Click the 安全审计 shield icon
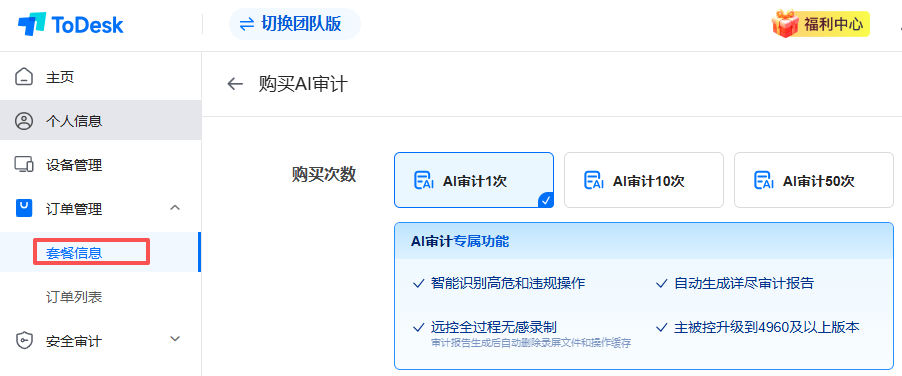902x376 pixels. 24,341
